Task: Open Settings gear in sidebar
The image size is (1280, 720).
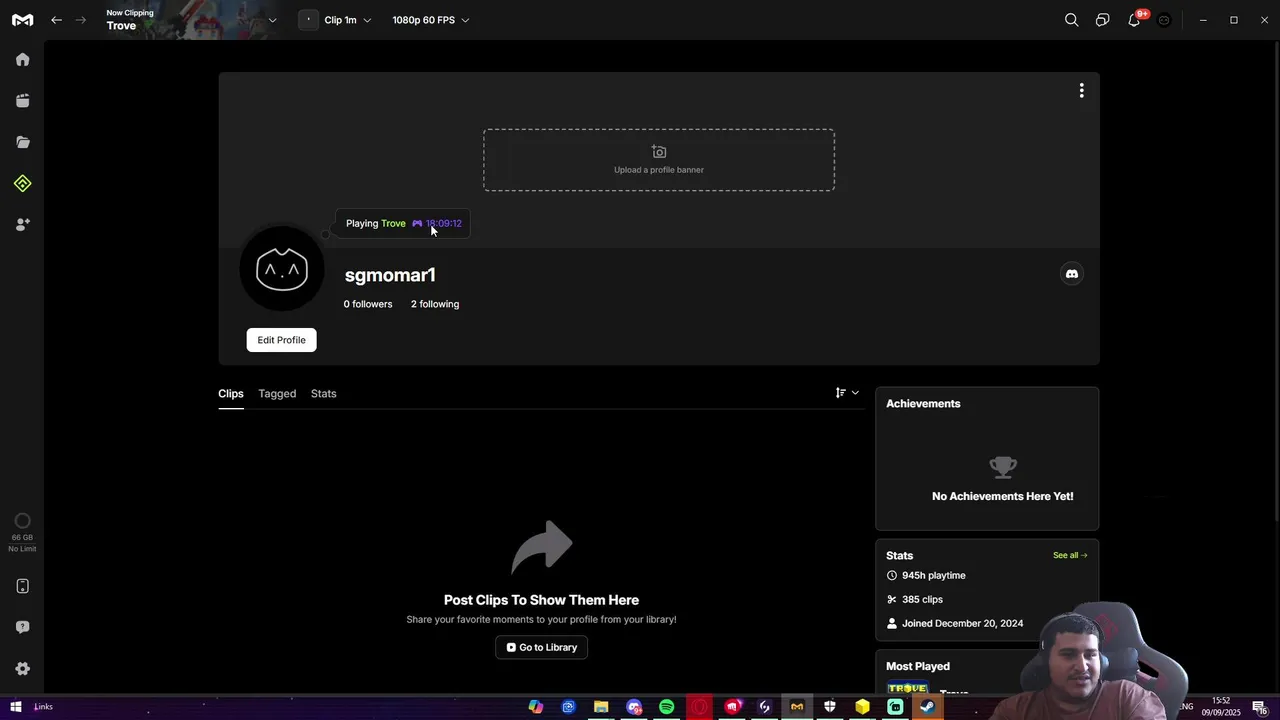Action: [x=22, y=669]
